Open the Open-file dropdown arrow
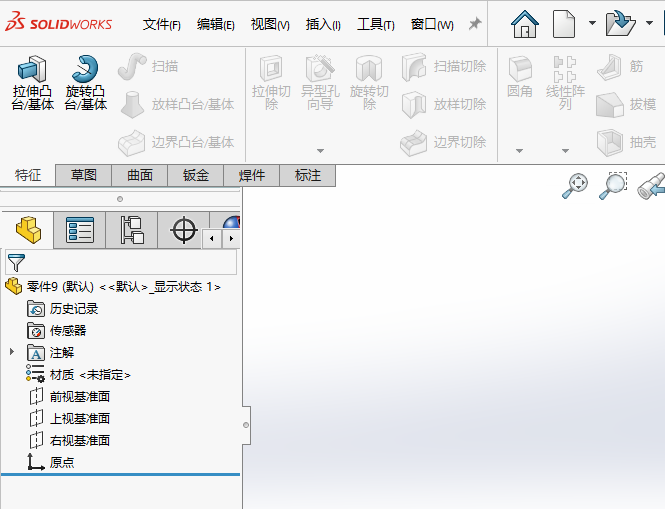Screen dimensions: 665x509 (649, 23)
